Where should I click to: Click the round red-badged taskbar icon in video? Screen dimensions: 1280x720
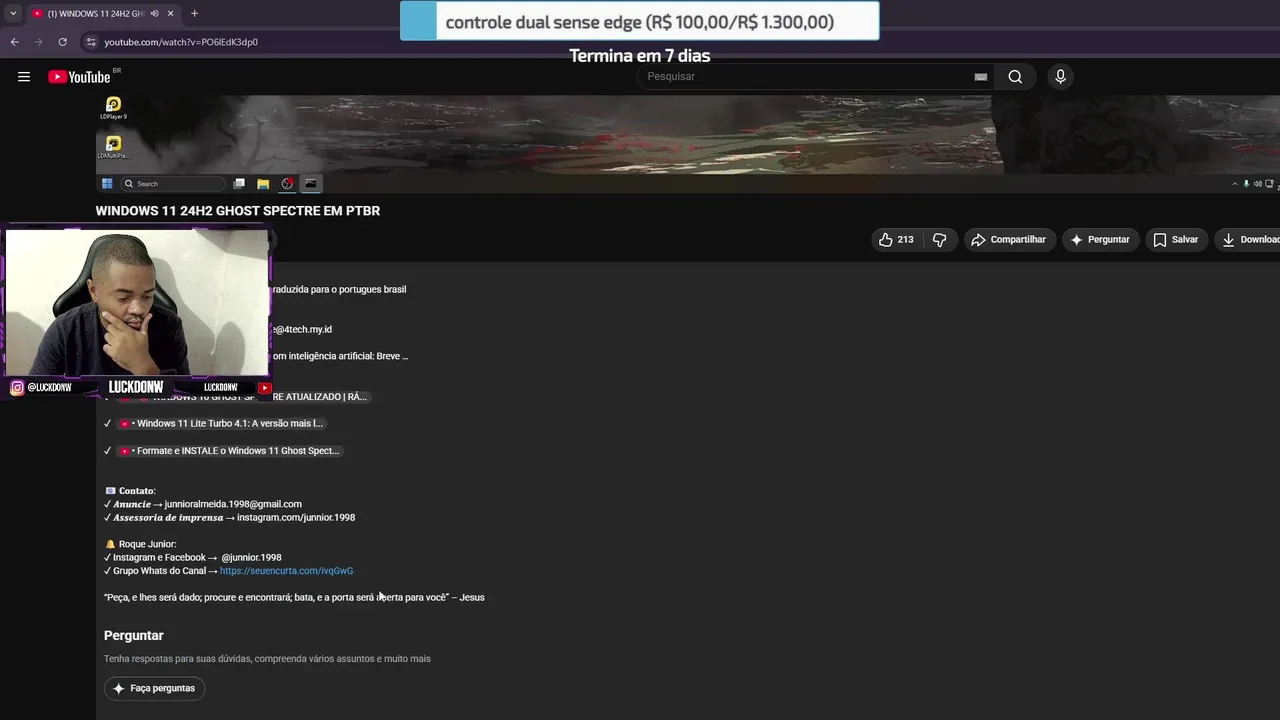(287, 184)
